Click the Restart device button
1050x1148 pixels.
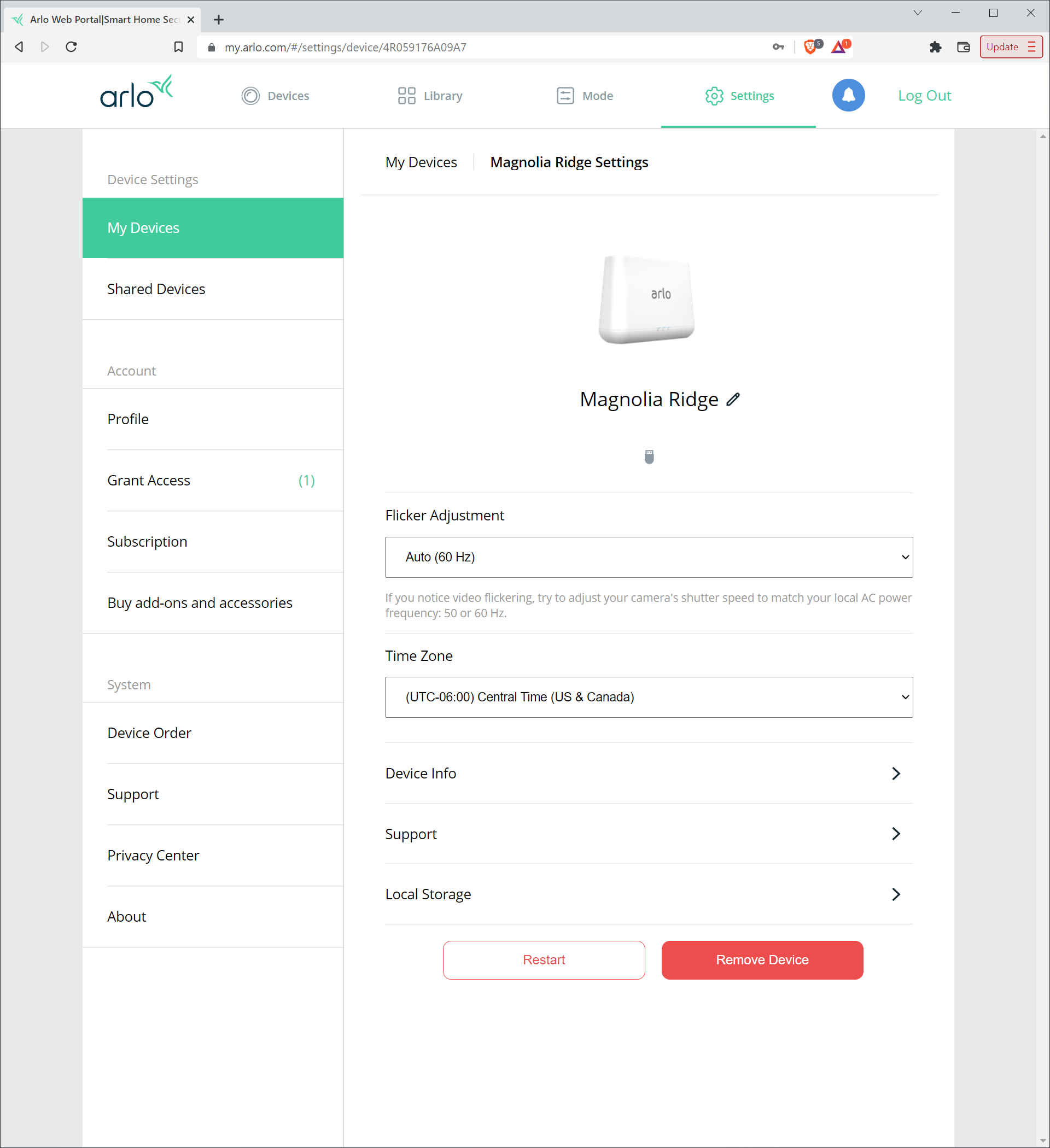tap(543, 959)
